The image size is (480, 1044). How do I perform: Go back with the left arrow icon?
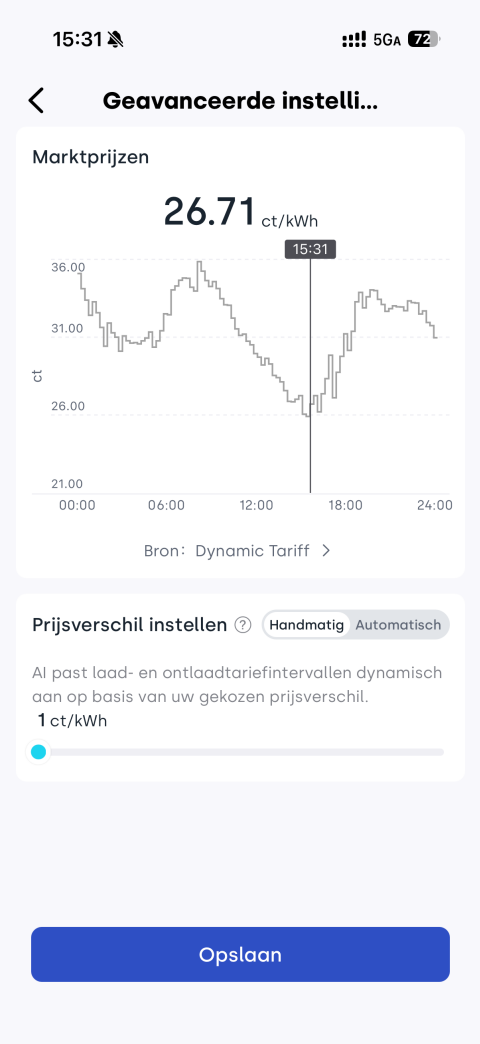(x=36, y=101)
